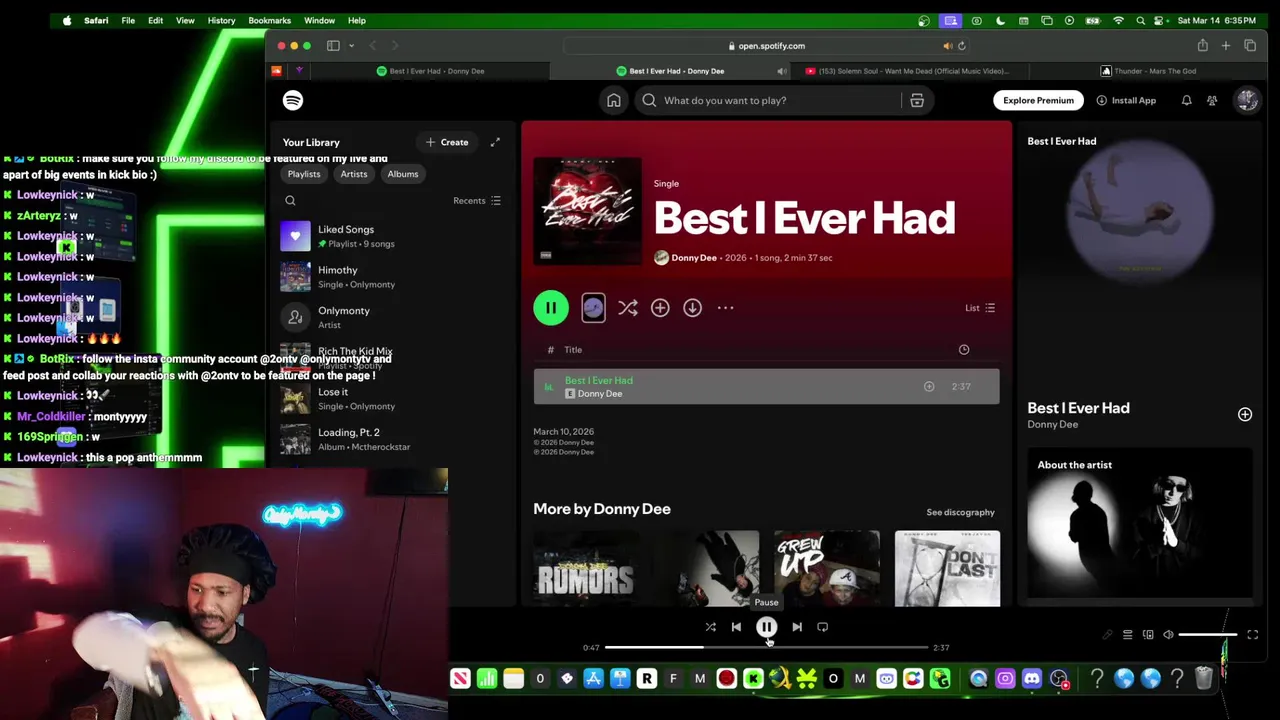Open Himothy single in library

pos(392,277)
